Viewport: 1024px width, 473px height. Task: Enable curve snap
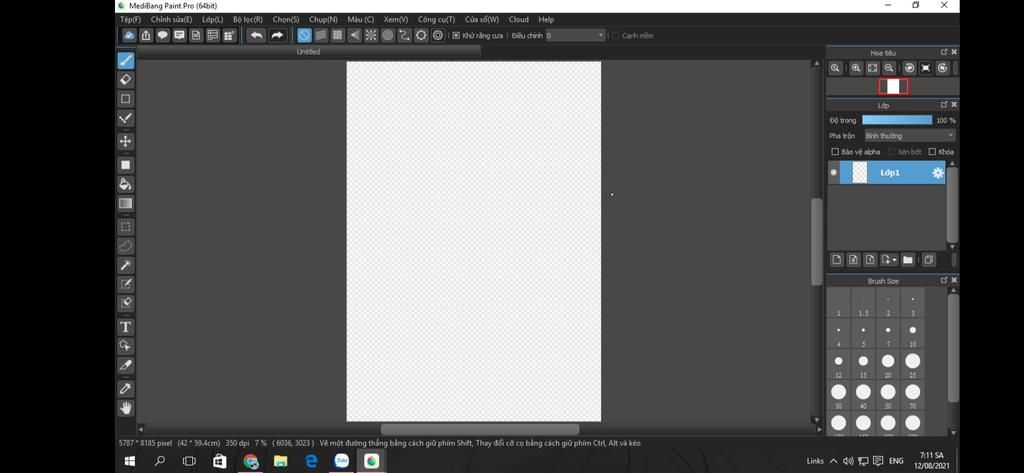404,35
